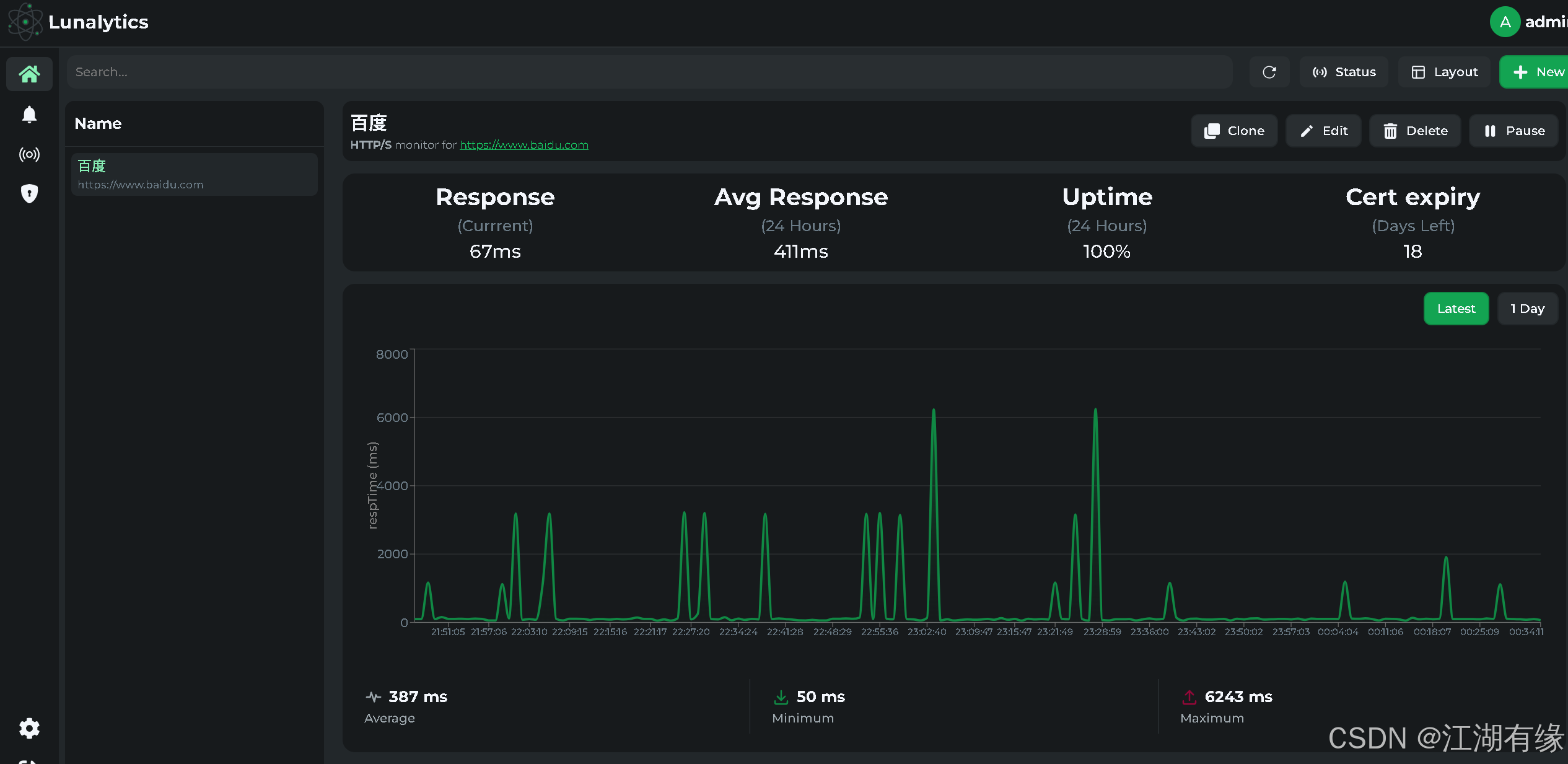The height and width of the screenshot is (764, 1568).
Task: Click the refresh monitors icon
Action: pyautogui.click(x=1269, y=72)
